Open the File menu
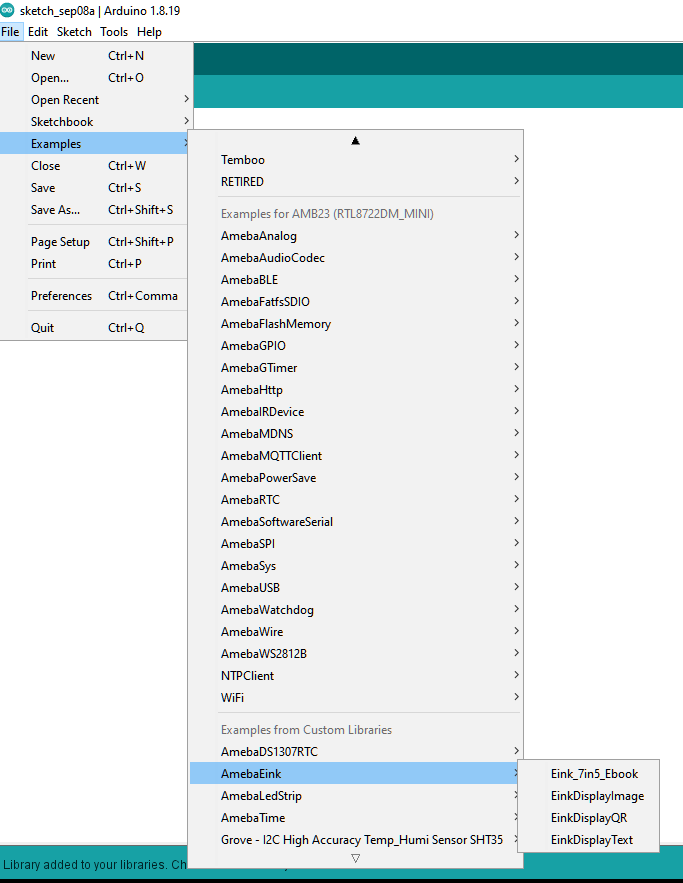Viewport: 683px width, 883px height. (10, 32)
